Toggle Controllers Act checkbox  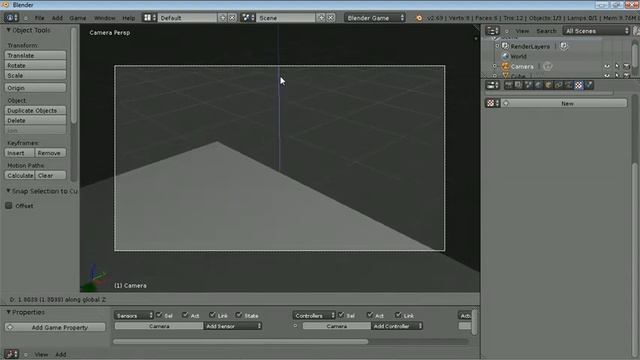(370, 315)
